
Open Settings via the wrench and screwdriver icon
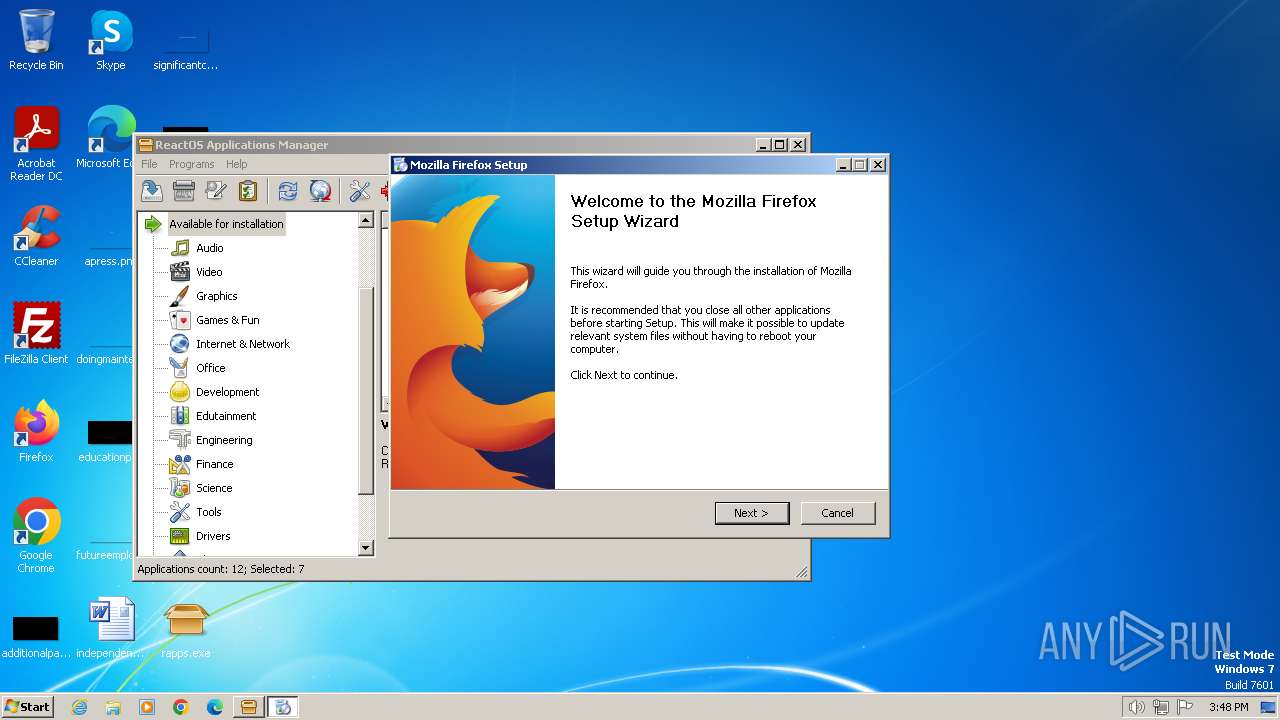(x=360, y=191)
